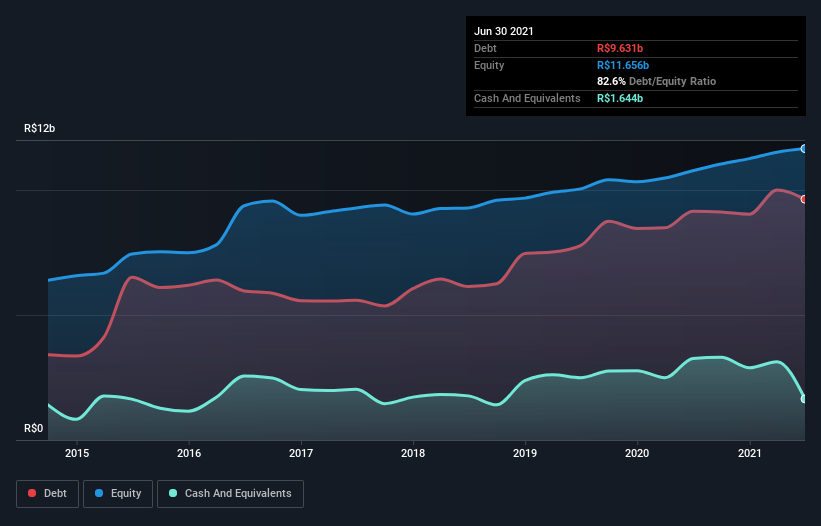Screen dimensions: 821x526
Task: Click the blue Equity endpoint marker
Action: (804, 149)
